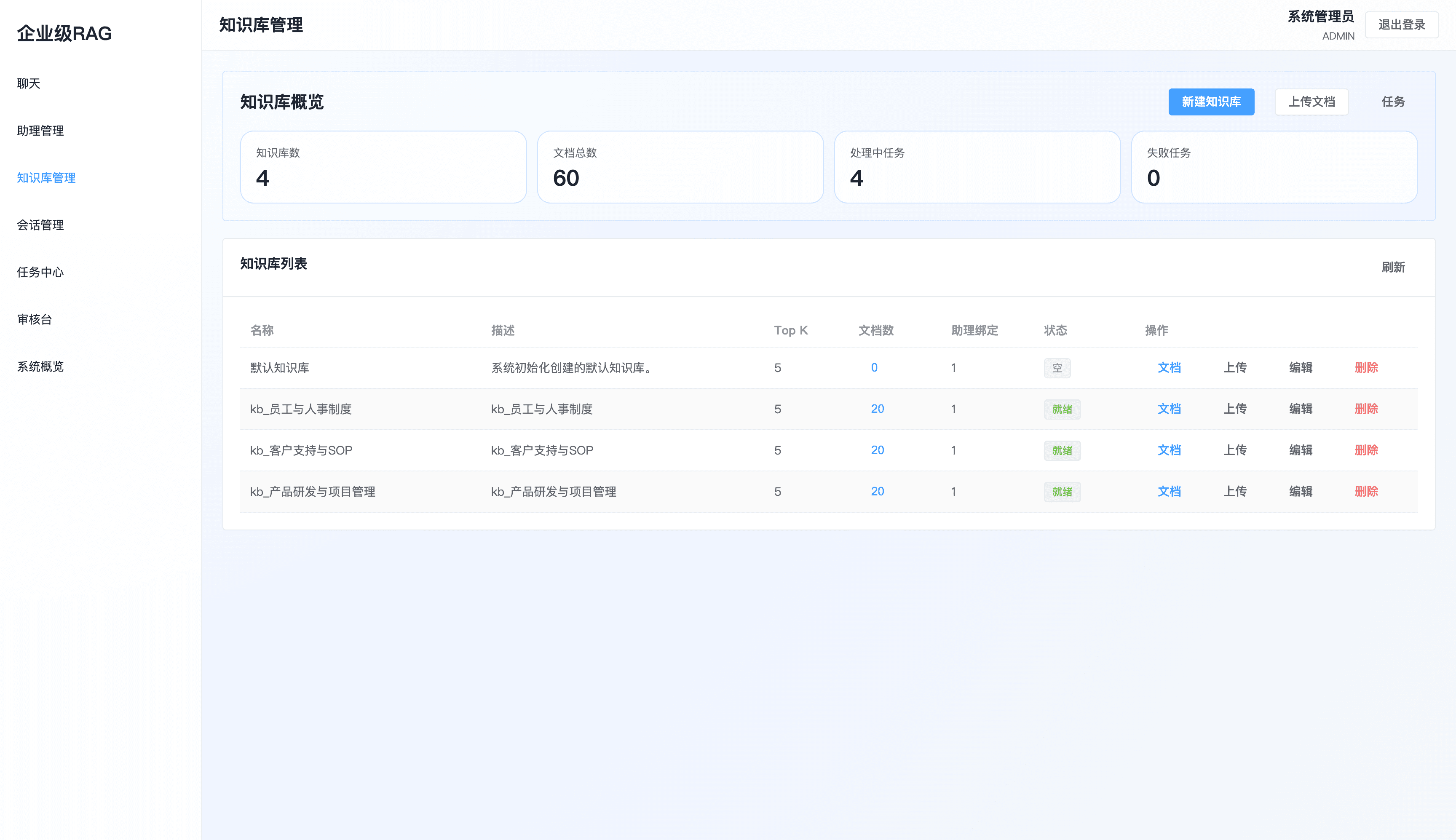Open 文档 for kb_员工与人事制度 row
Screen dimensions: 1456x840
(1169, 409)
